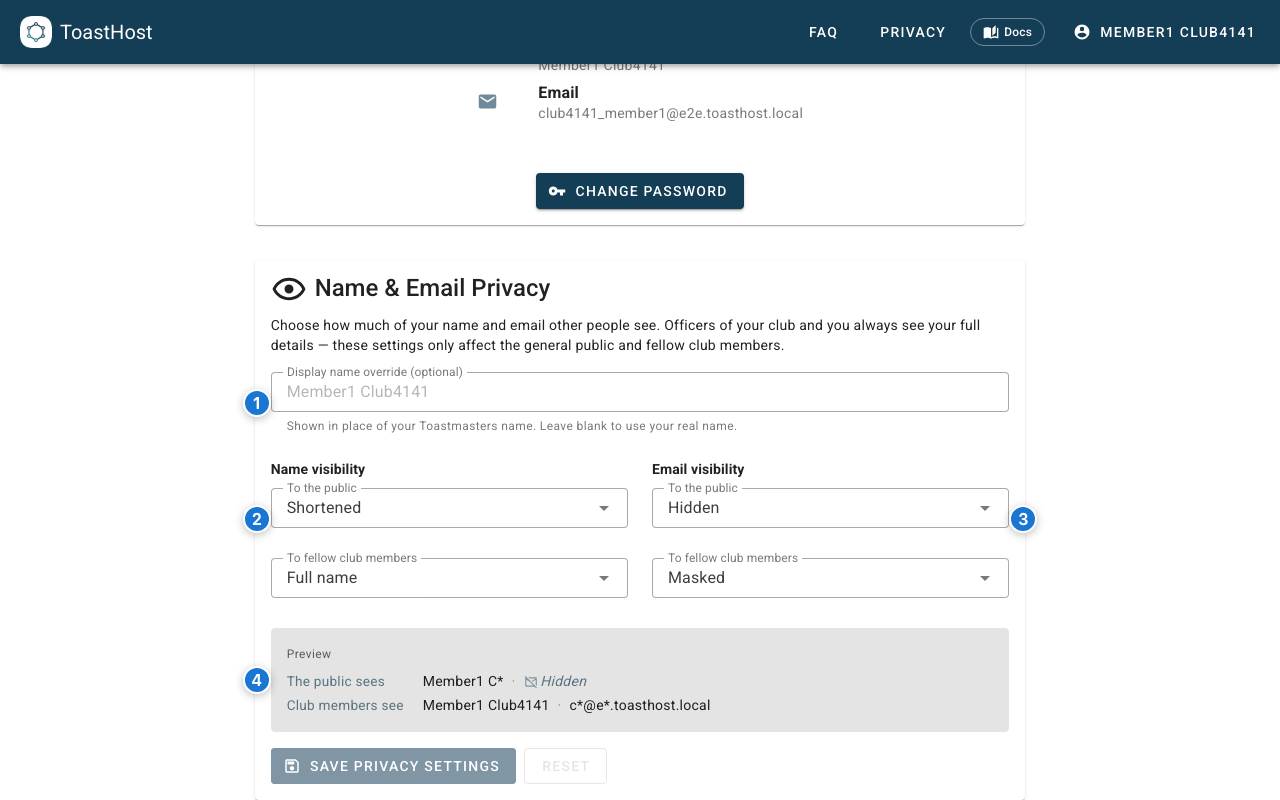
Task: Click arrow next to Hidden dropdown value
Action: coord(985,508)
